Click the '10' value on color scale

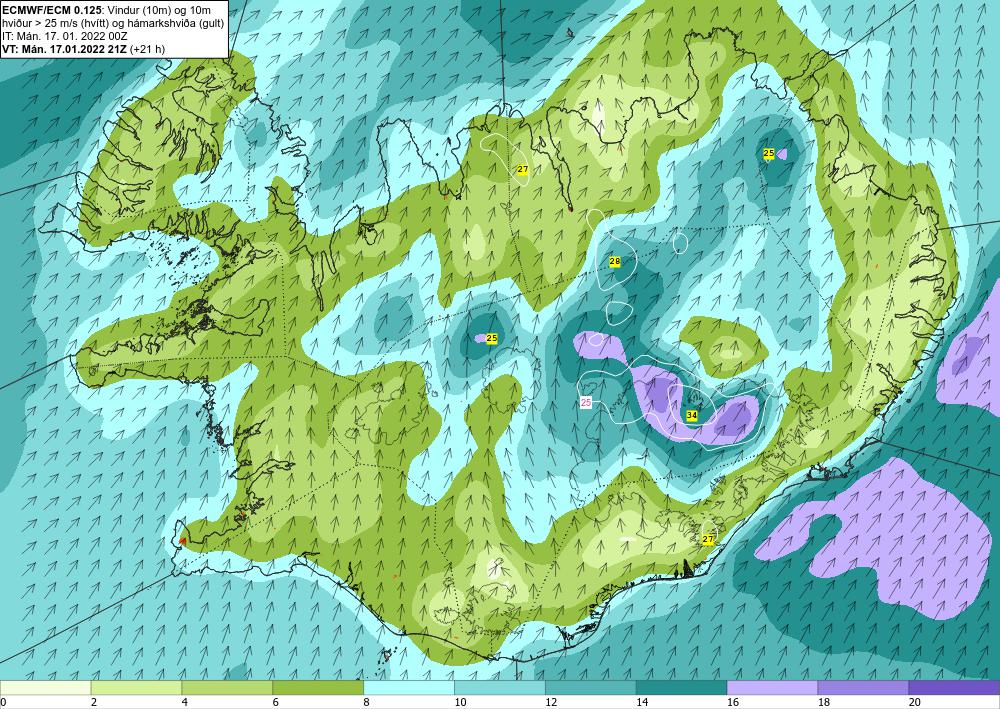coord(460,703)
